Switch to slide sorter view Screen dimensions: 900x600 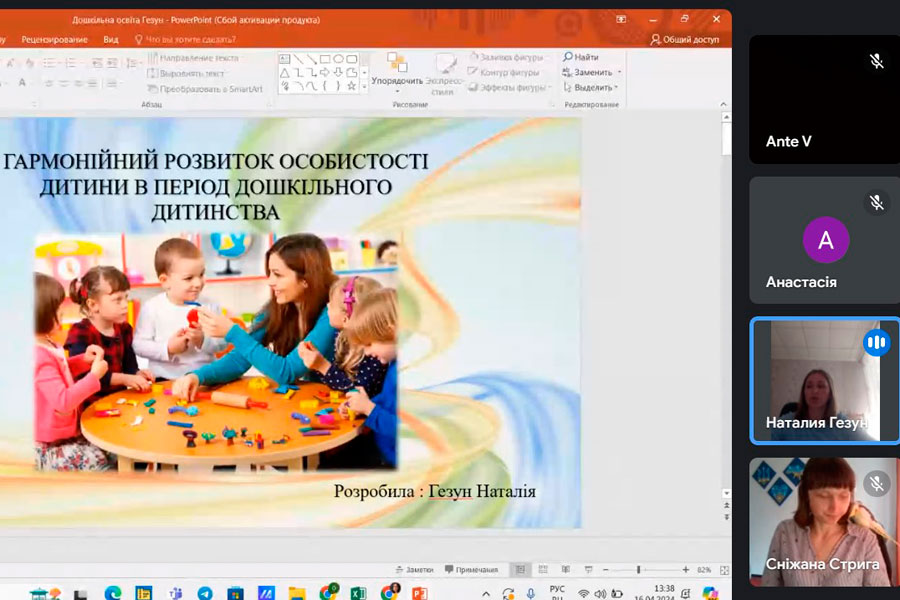pos(543,570)
